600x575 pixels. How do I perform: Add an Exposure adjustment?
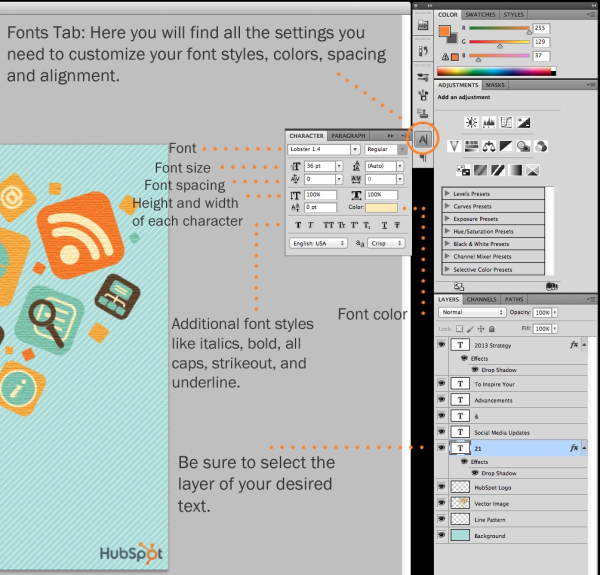point(523,122)
